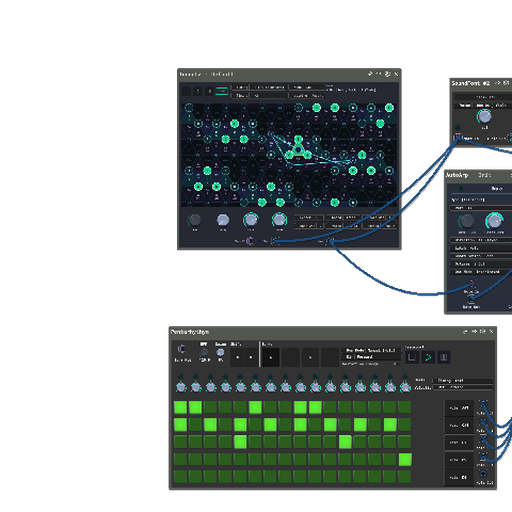Click the purple input jack in the SoundFont #2 window
This screenshot has height=512, width=512.
[x=458, y=137]
